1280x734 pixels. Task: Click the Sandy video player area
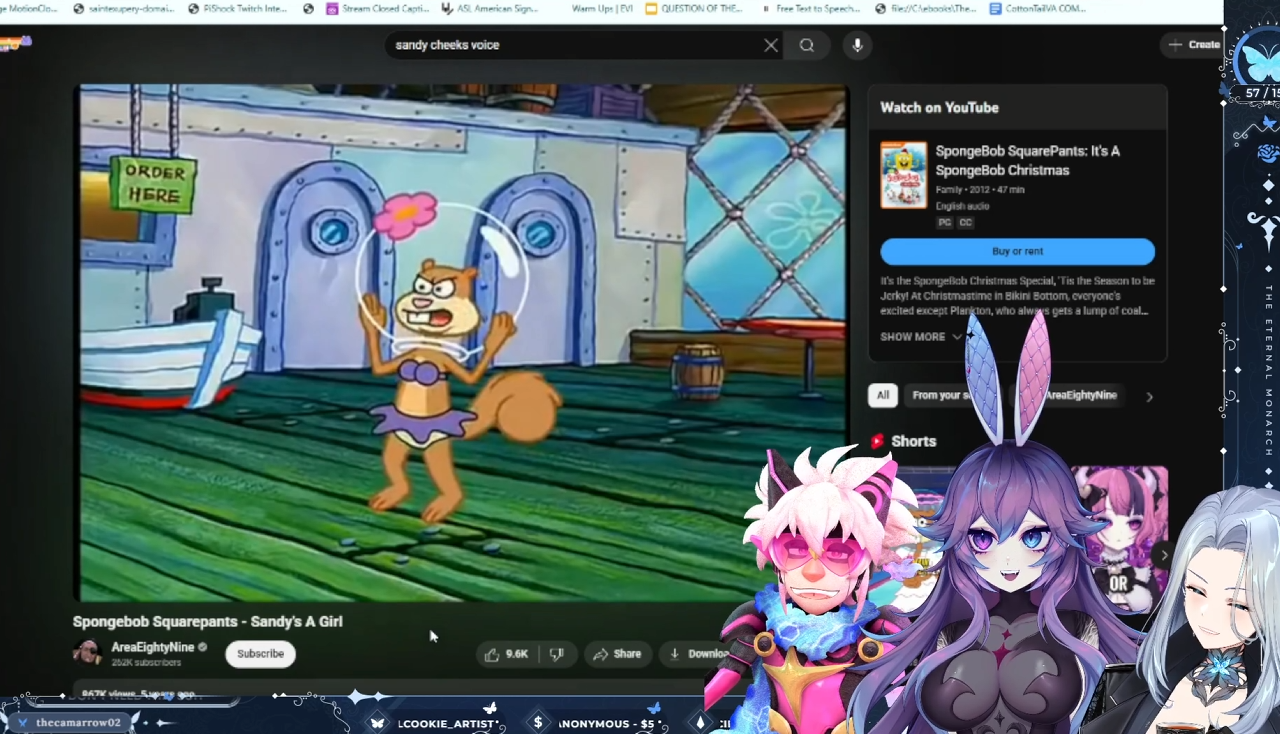(x=462, y=342)
